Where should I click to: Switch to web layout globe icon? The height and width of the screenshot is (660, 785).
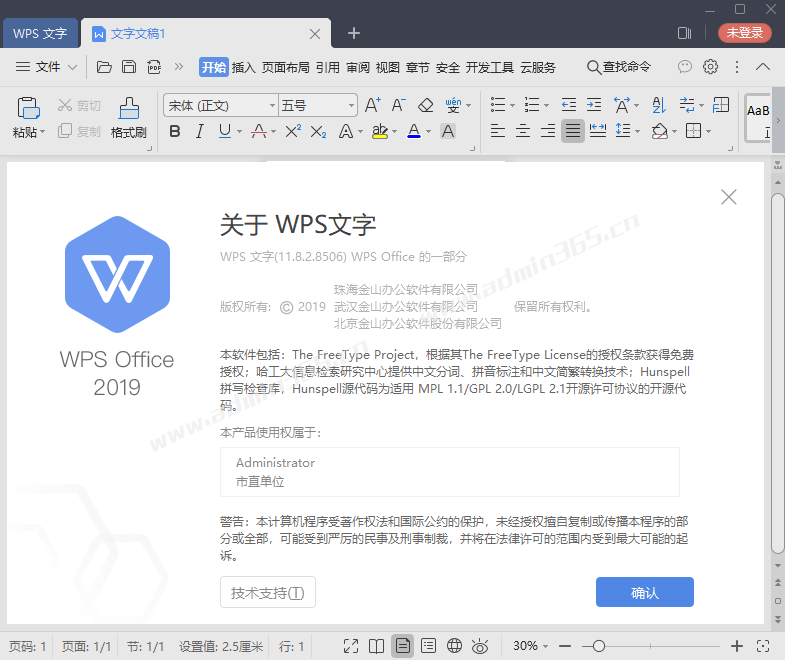454,646
